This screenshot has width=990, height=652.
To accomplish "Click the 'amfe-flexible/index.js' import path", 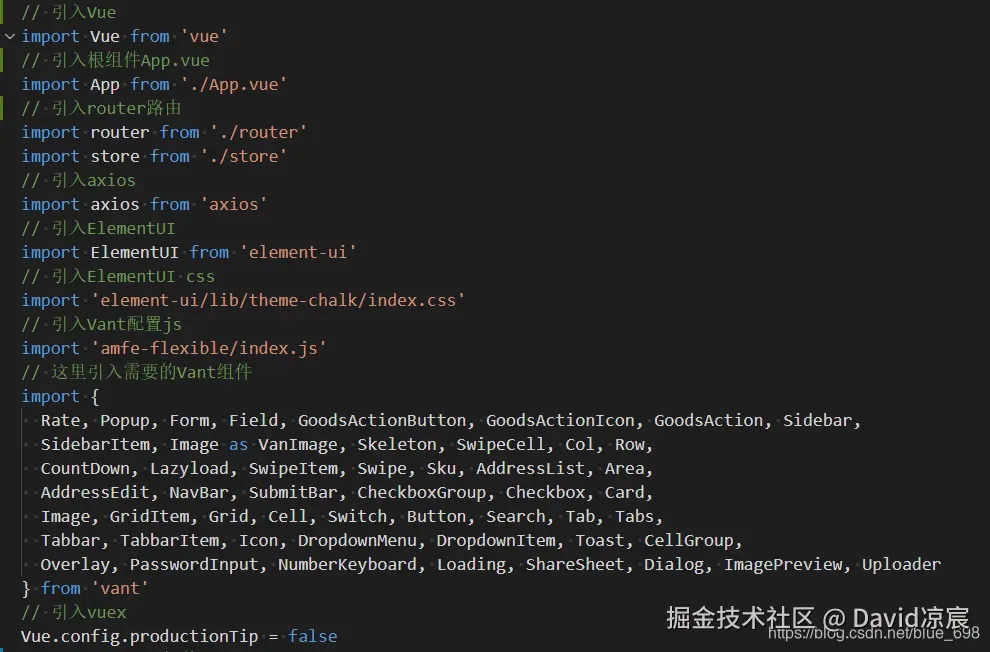I will [x=209, y=348].
